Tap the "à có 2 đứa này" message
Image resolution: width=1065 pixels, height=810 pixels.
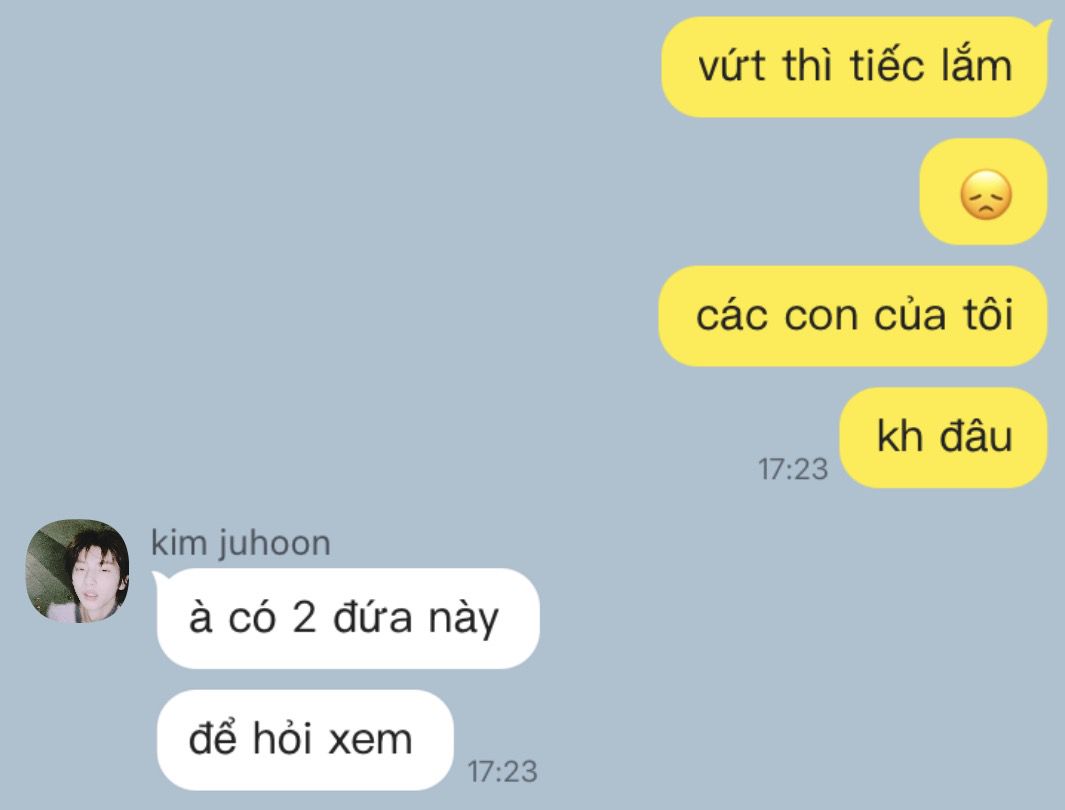pos(348,619)
